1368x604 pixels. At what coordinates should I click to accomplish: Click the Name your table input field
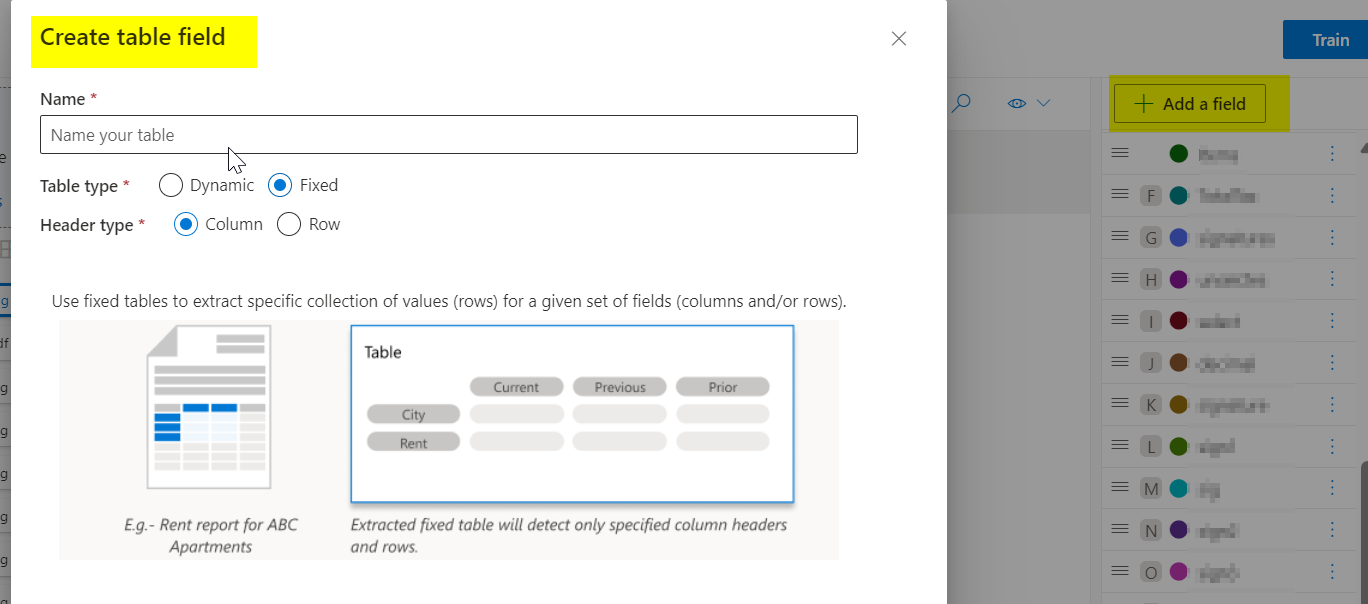pyautogui.click(x=448, y=134)
